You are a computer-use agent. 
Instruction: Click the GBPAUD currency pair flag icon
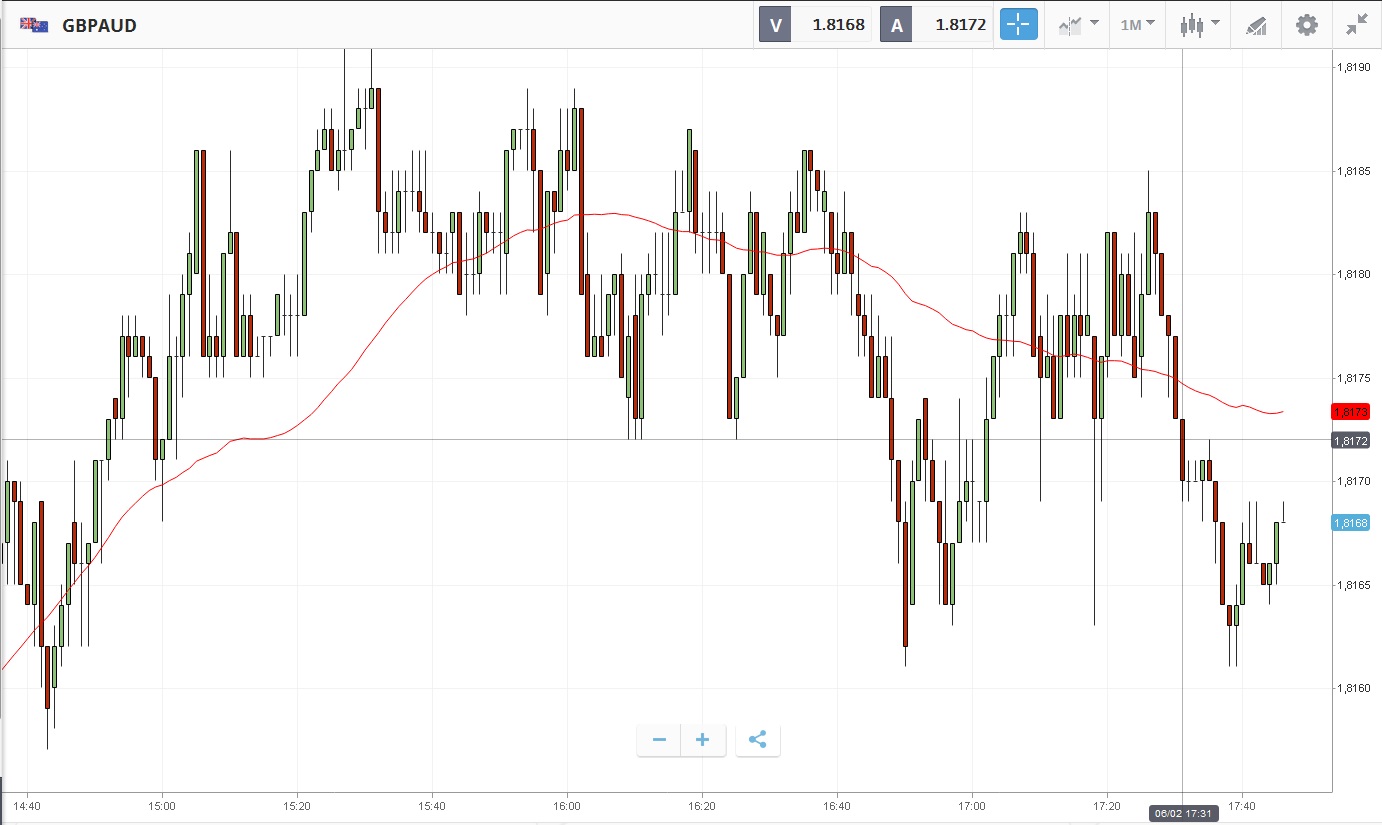(x=34, y=25)
